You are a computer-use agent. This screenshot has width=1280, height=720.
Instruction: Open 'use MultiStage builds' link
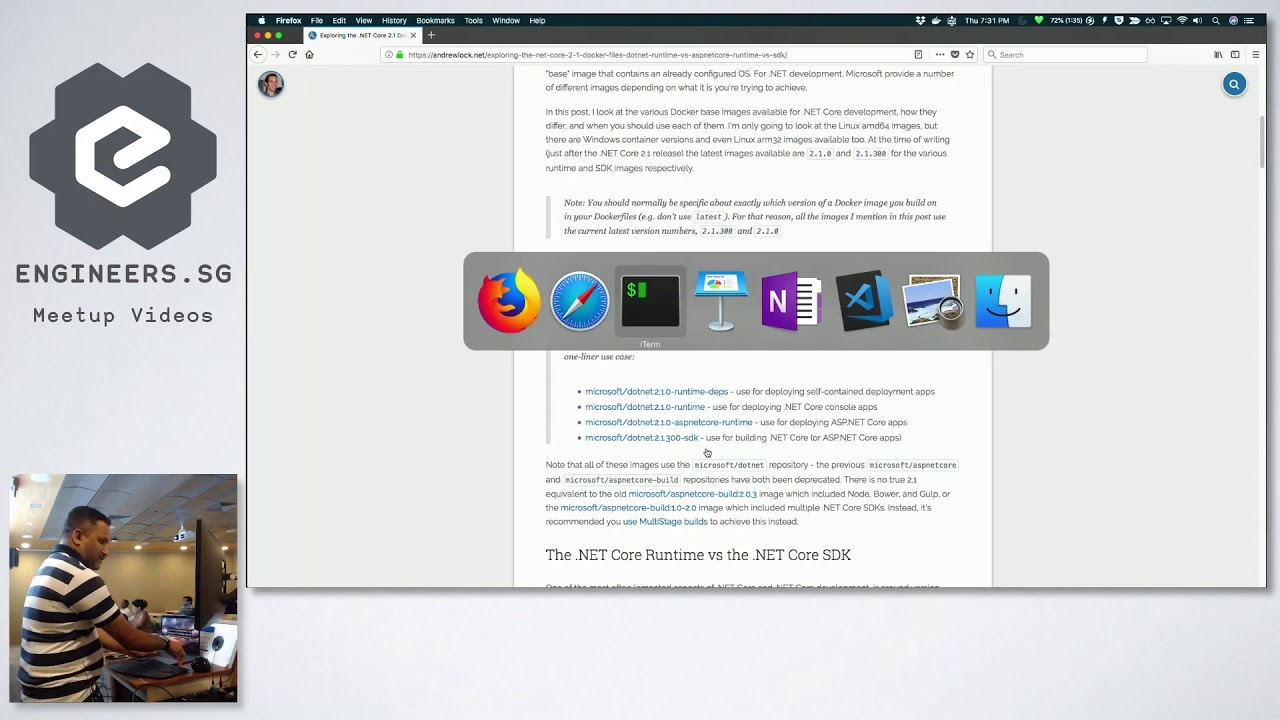[665, 522]
